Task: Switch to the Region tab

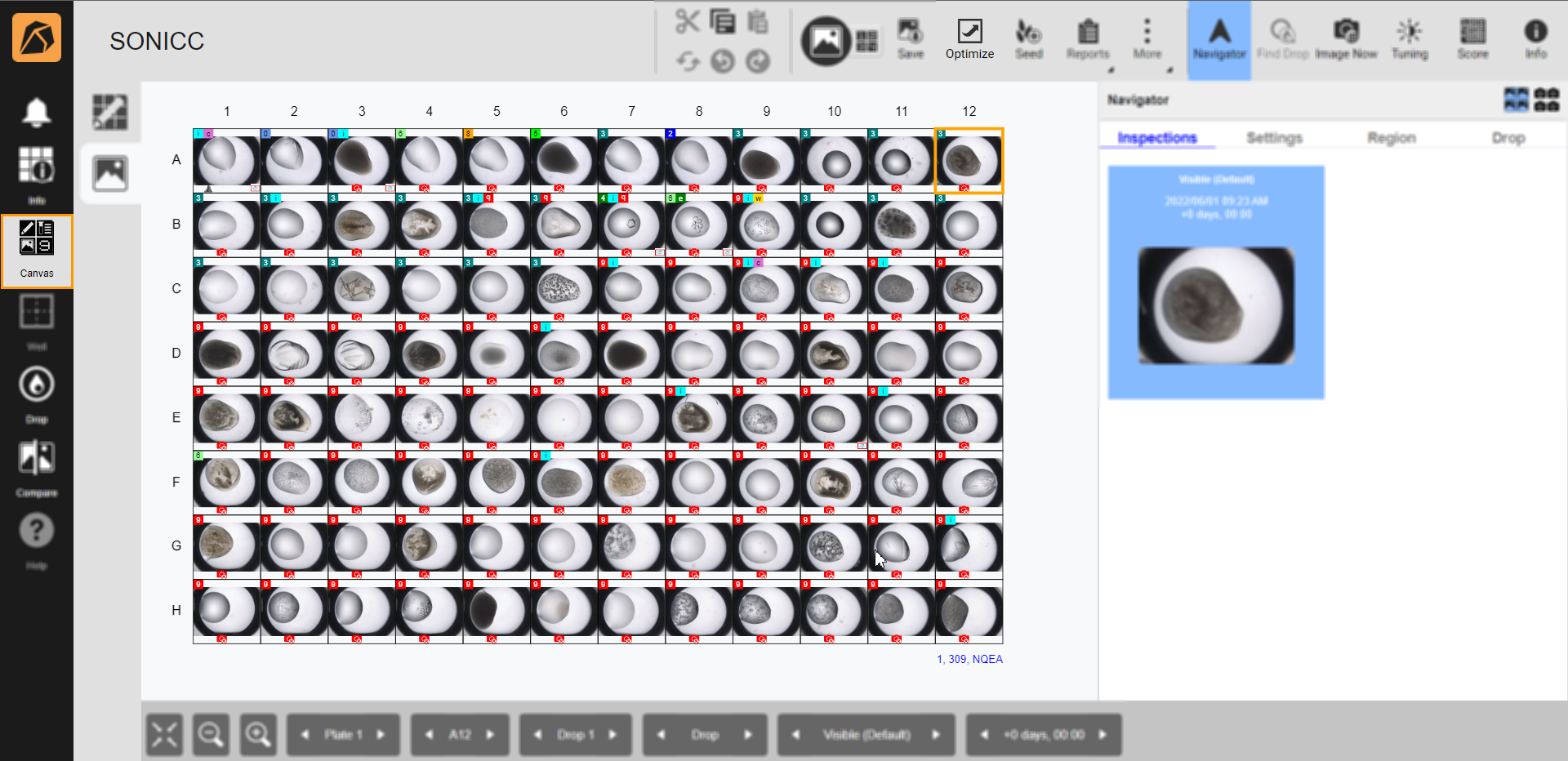Action: (x=1391, y=138)
